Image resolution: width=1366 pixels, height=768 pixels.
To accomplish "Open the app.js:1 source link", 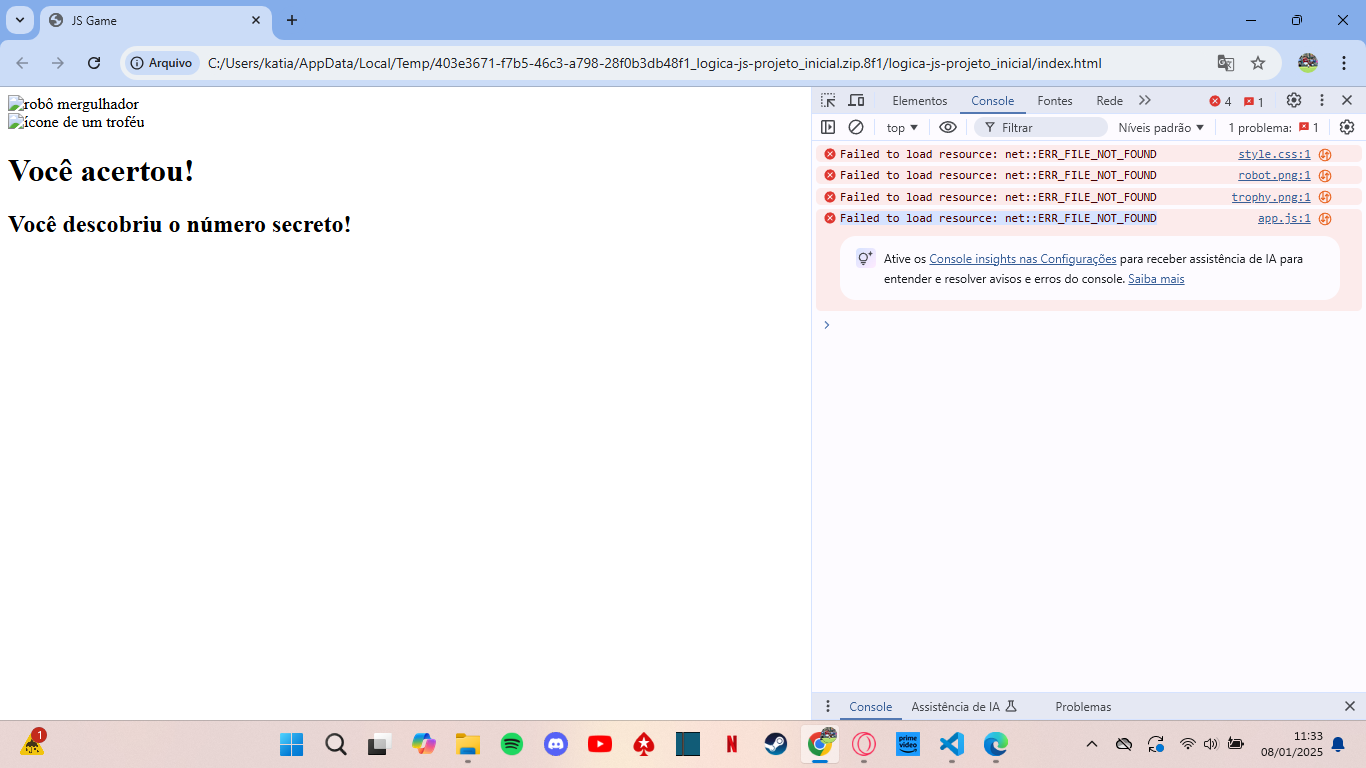I will [x=1284, y=218].
